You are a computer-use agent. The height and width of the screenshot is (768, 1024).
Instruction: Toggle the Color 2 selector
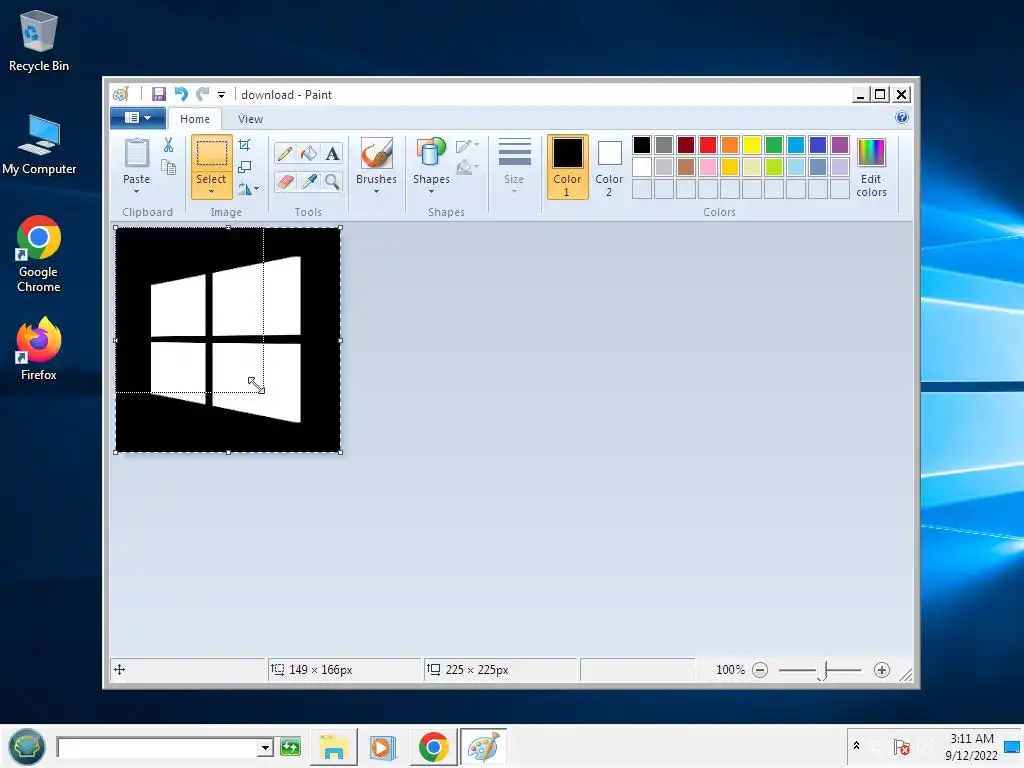tap(609, 167)
